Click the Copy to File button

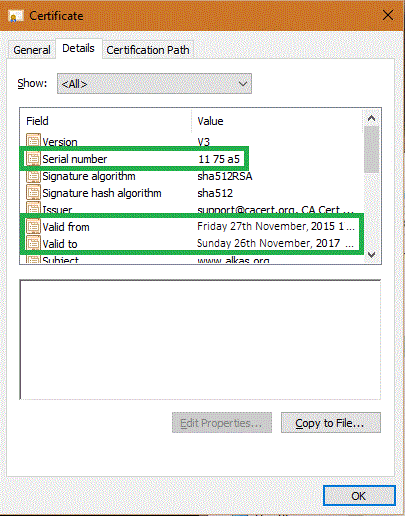point(331,423)
